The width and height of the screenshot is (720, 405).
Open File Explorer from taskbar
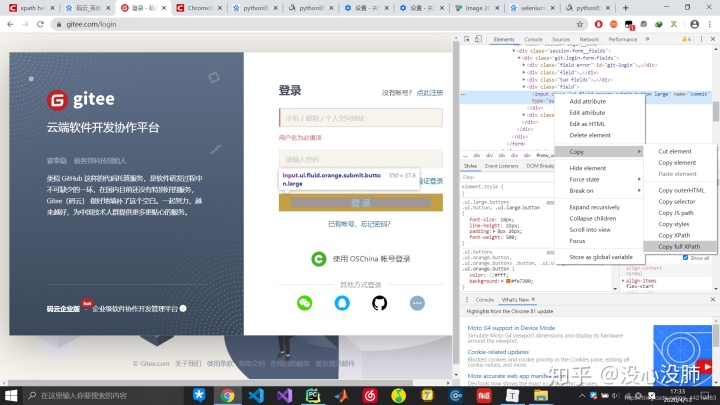click(x=540, y=395)
